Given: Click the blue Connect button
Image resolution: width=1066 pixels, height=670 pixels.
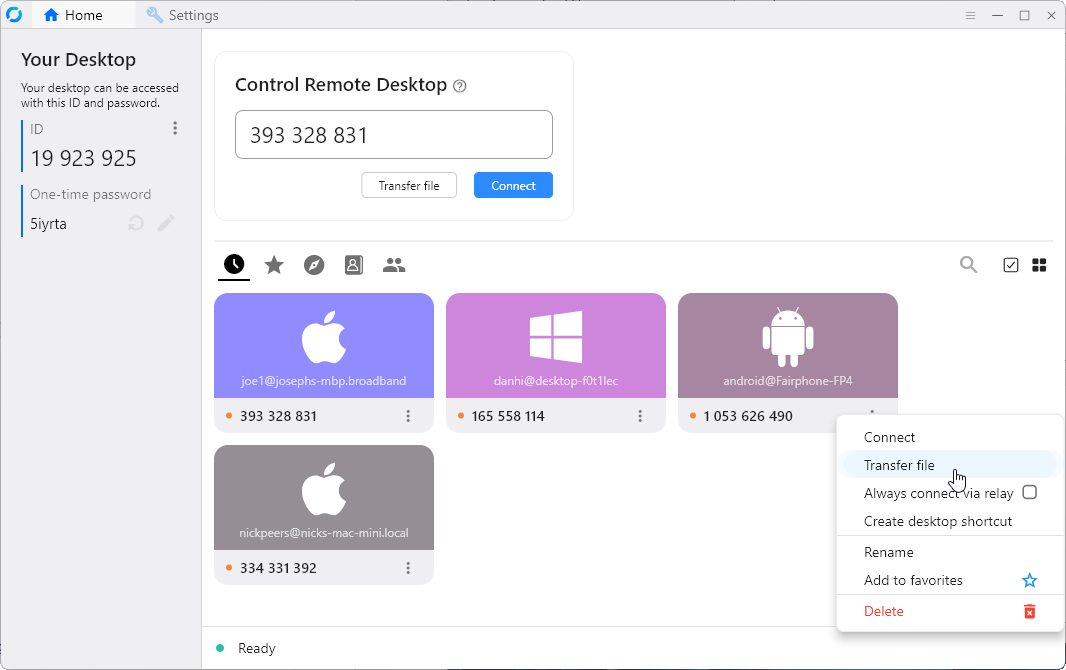Looking at the screenshot, I should click(x=513, y=185).
